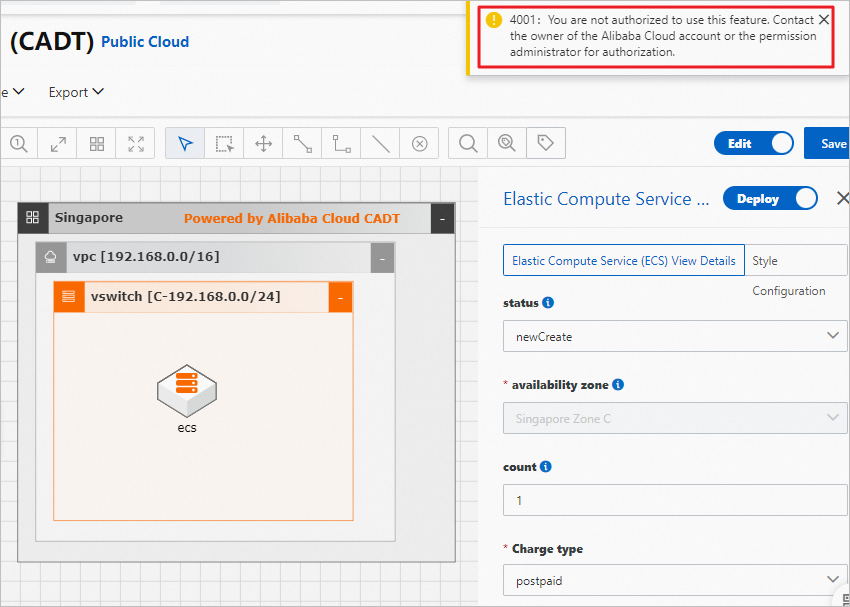The height and width of the screenshot is (607, 850).
Task: Click the Elastic Compute Service panel heading
Action: coord(606,199)
